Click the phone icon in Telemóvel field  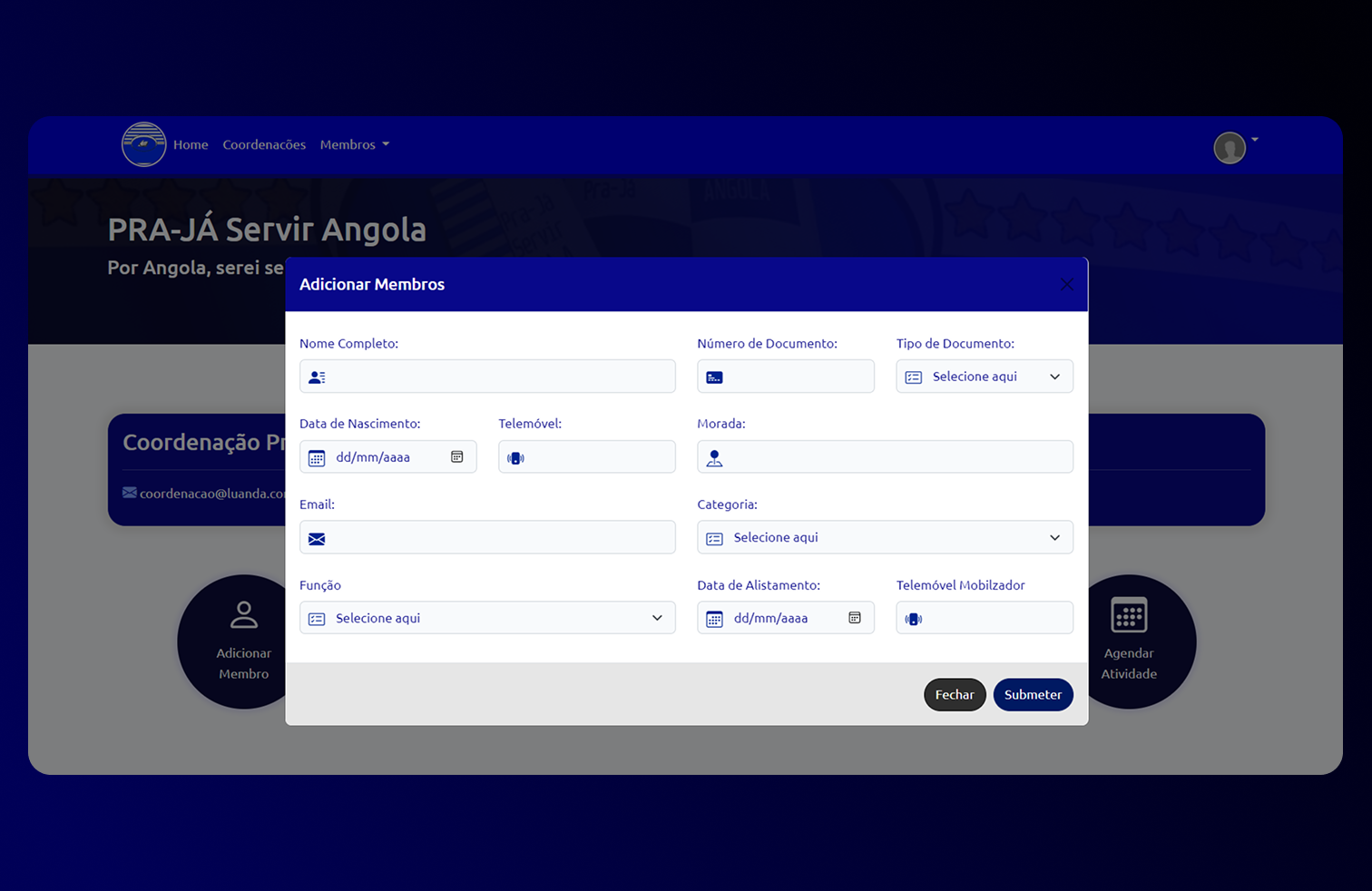[515, 458]
